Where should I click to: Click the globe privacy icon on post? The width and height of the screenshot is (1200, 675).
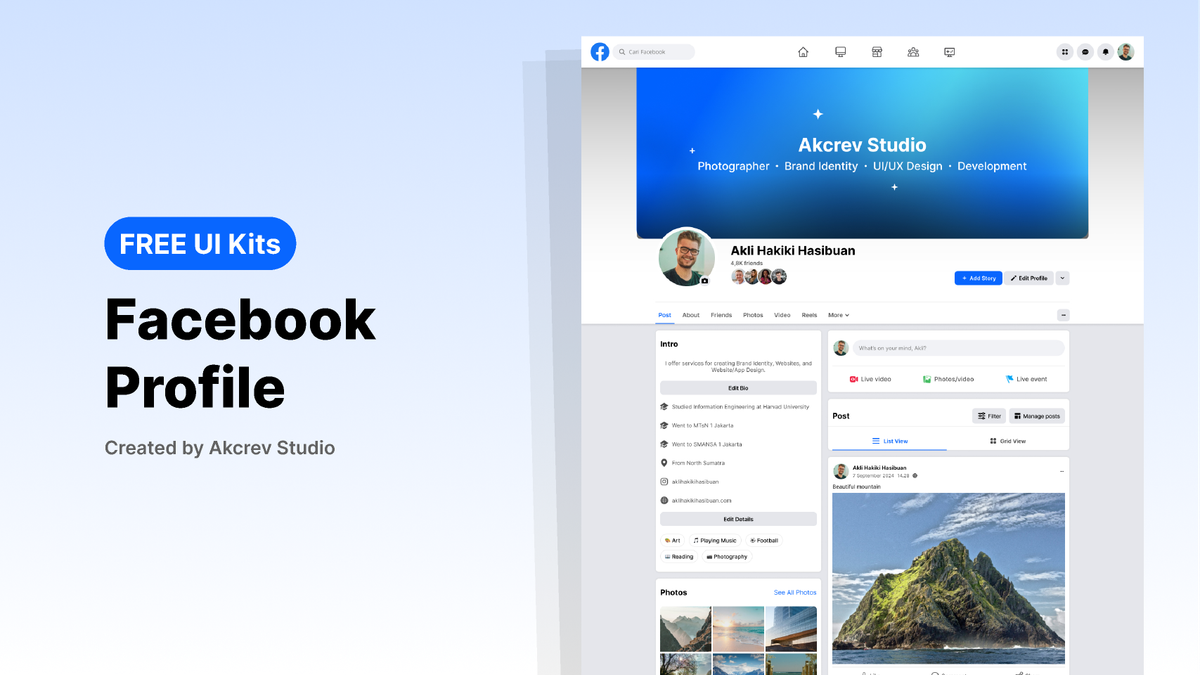[915, 476]
